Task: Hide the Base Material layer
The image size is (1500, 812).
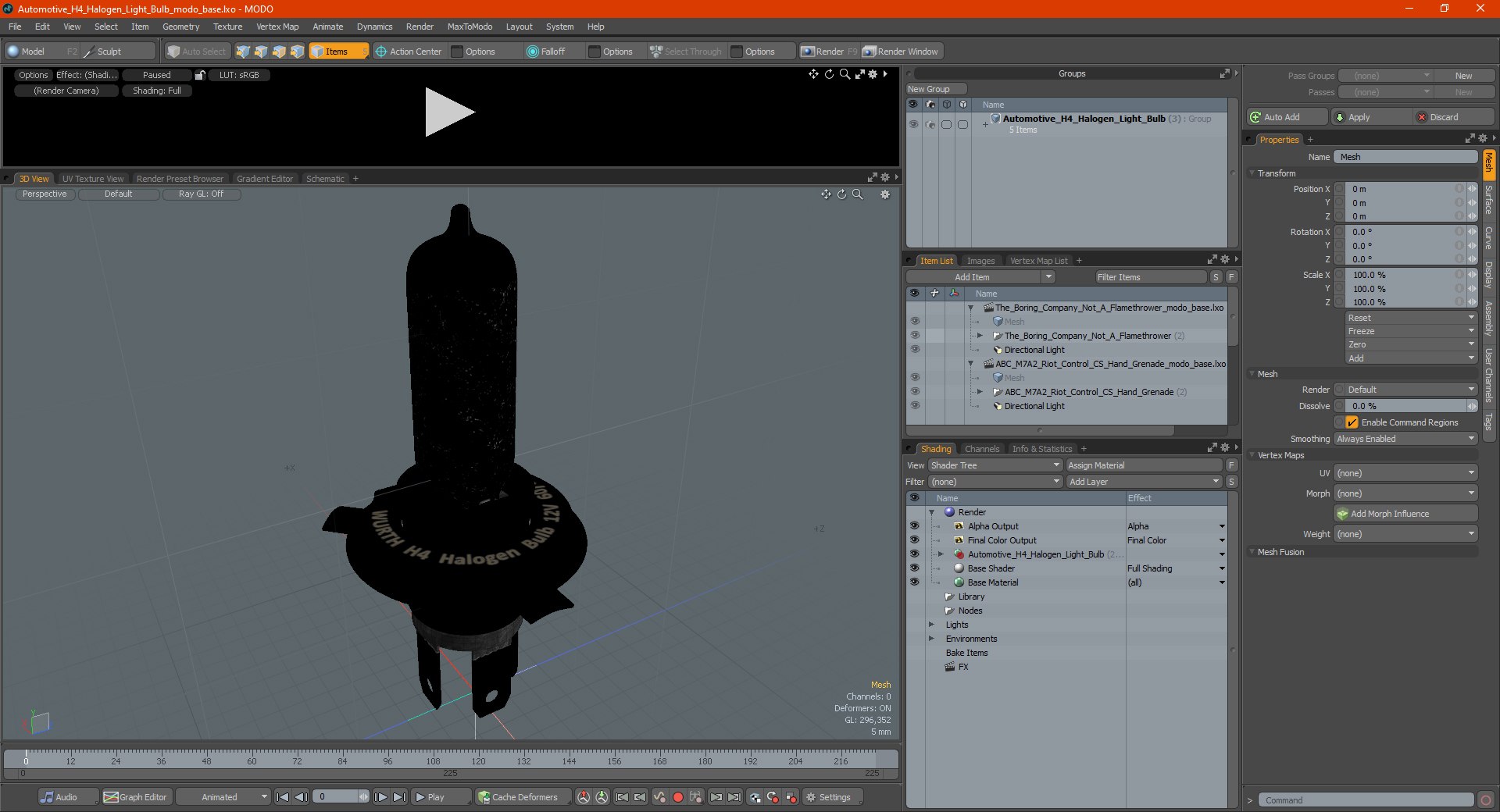Action: click(x=914, y=582)
